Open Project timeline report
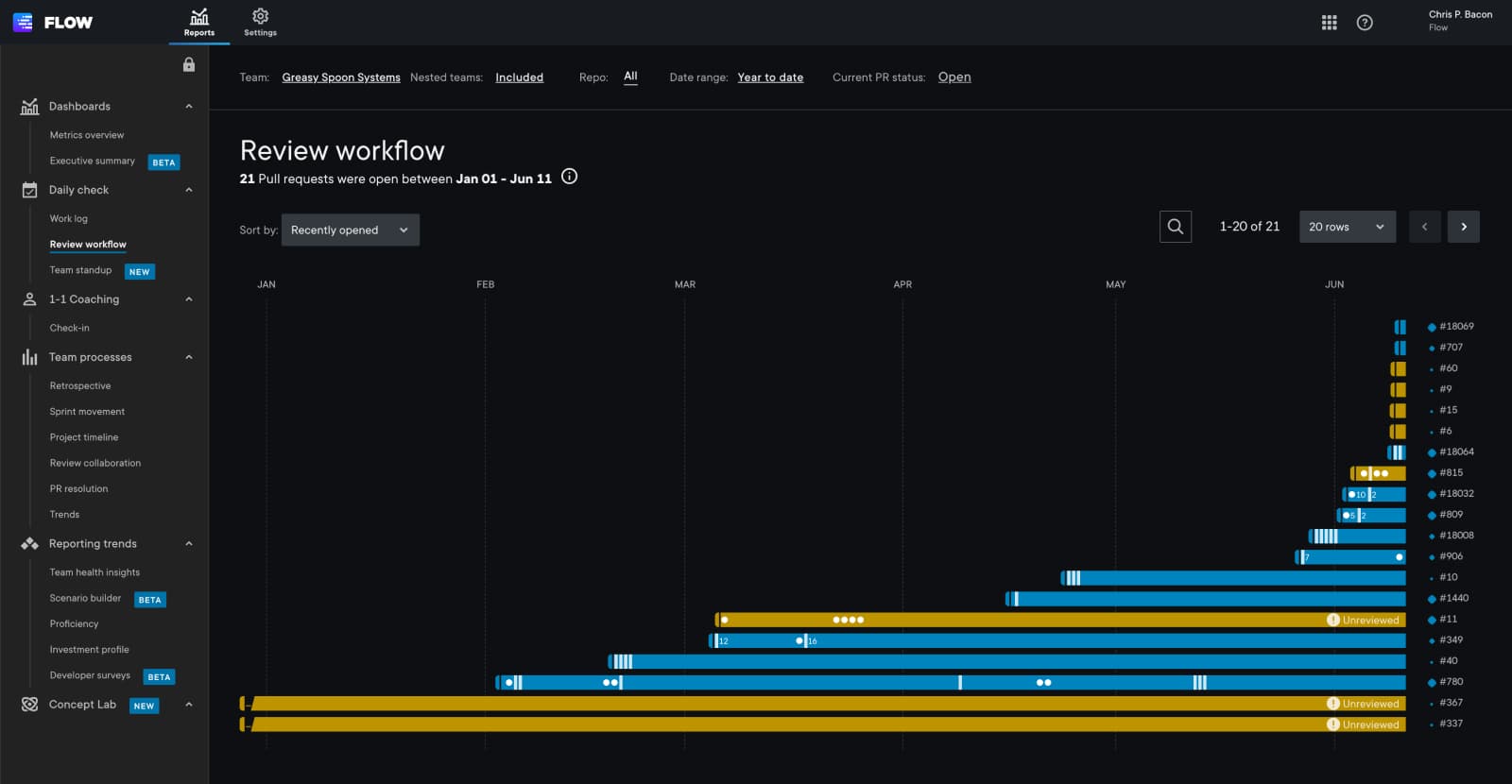 [84, 437]
